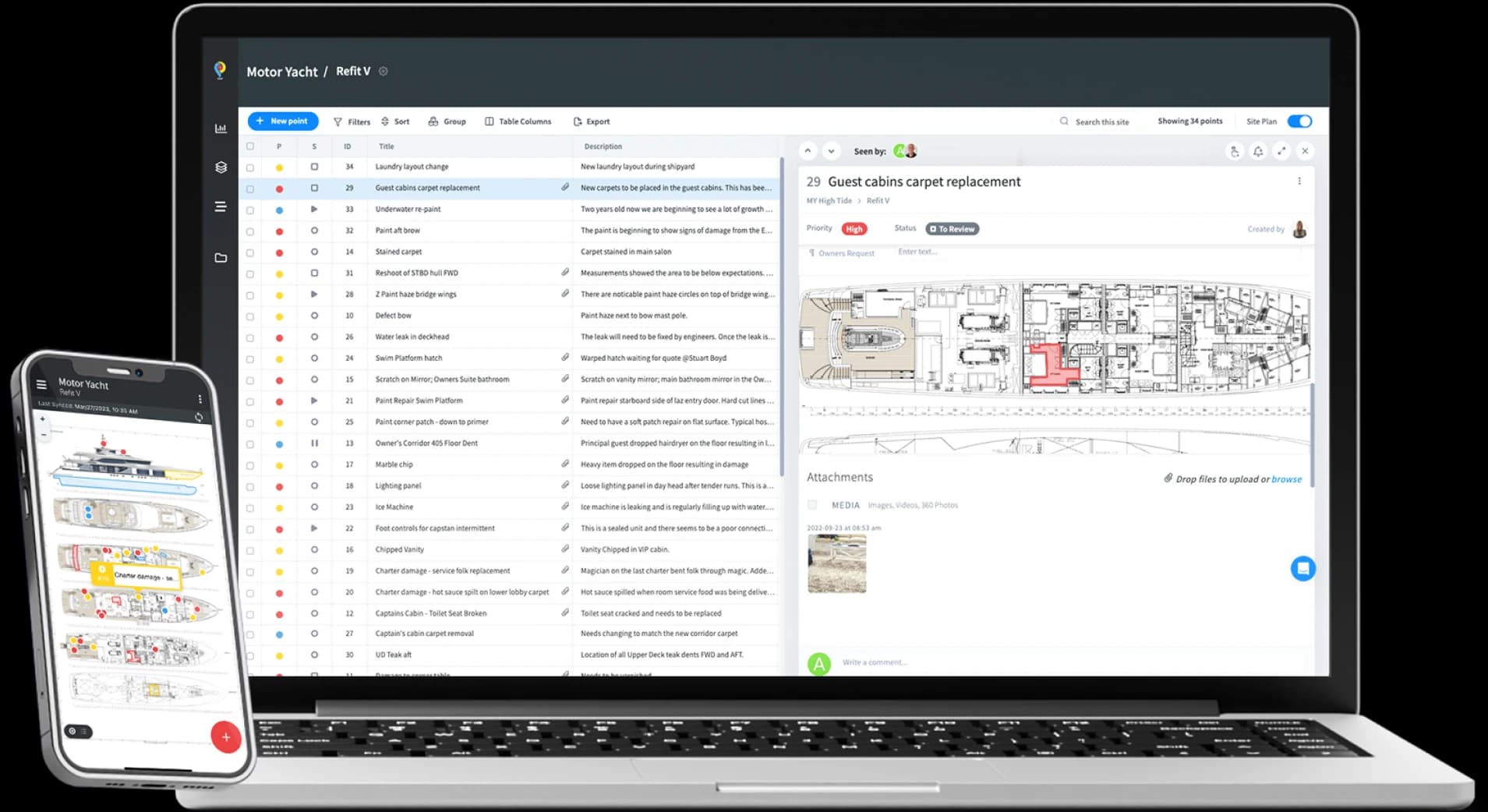Select the list view icon in sidebar
Screen dimensions: 1488x812
(221, 207)
